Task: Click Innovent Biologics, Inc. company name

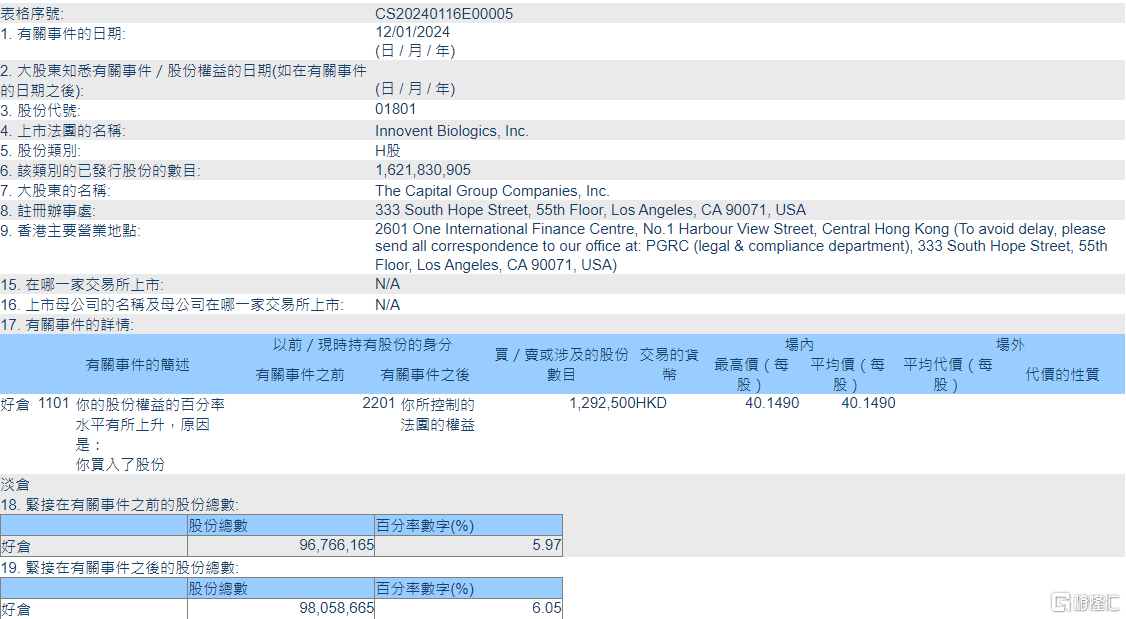Action: pos(452,131)
